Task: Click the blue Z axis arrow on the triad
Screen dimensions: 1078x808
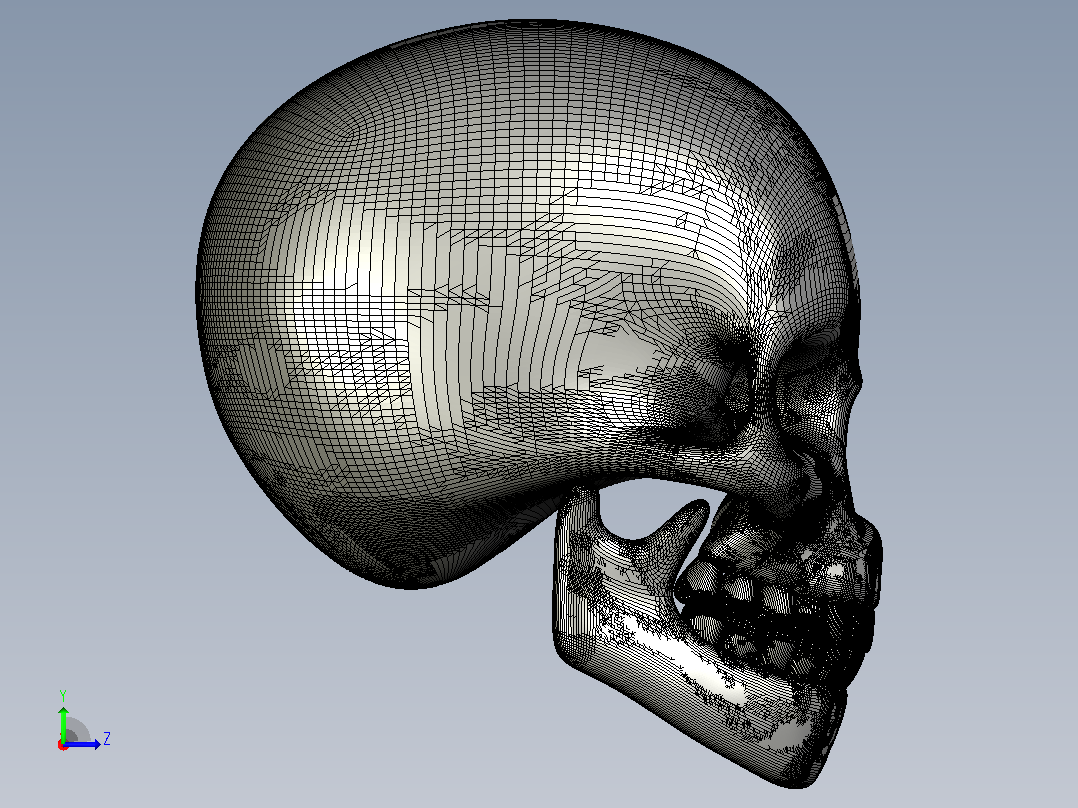Action: click(82, 744)
